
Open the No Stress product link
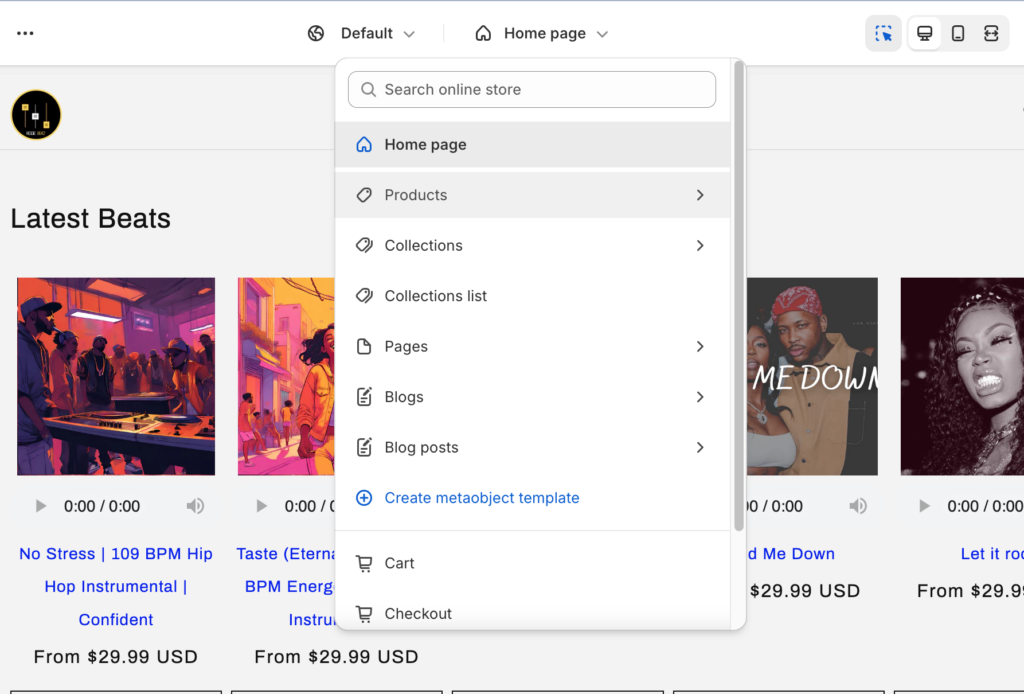click(116, 586)
